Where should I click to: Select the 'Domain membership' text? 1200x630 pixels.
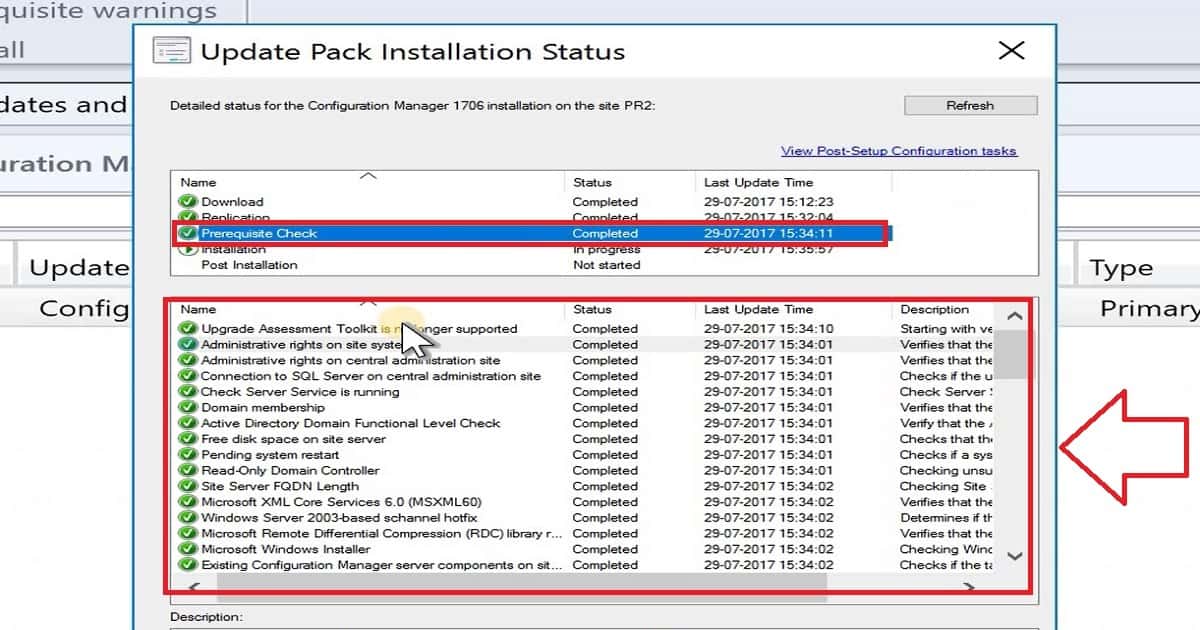[x=262, y=407]
